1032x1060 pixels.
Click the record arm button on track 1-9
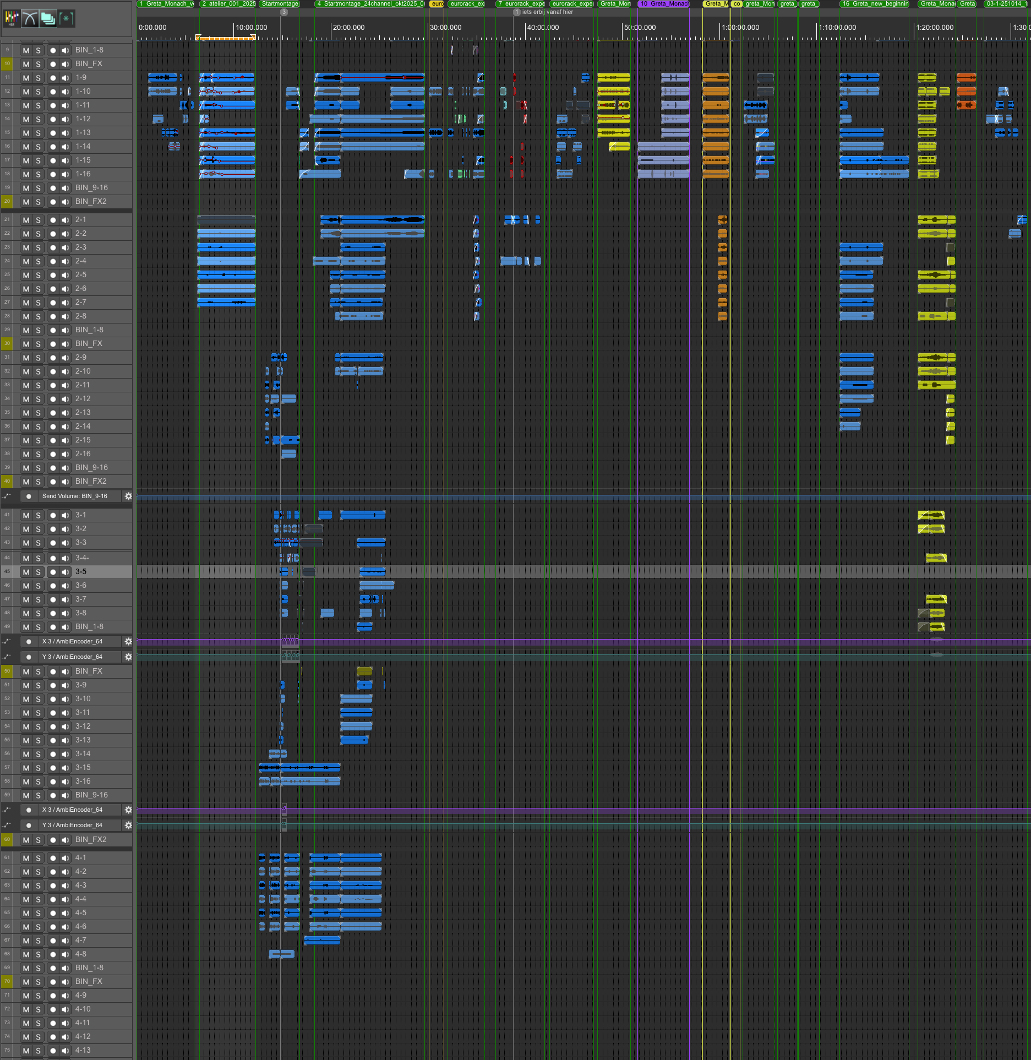coord(52,77)
